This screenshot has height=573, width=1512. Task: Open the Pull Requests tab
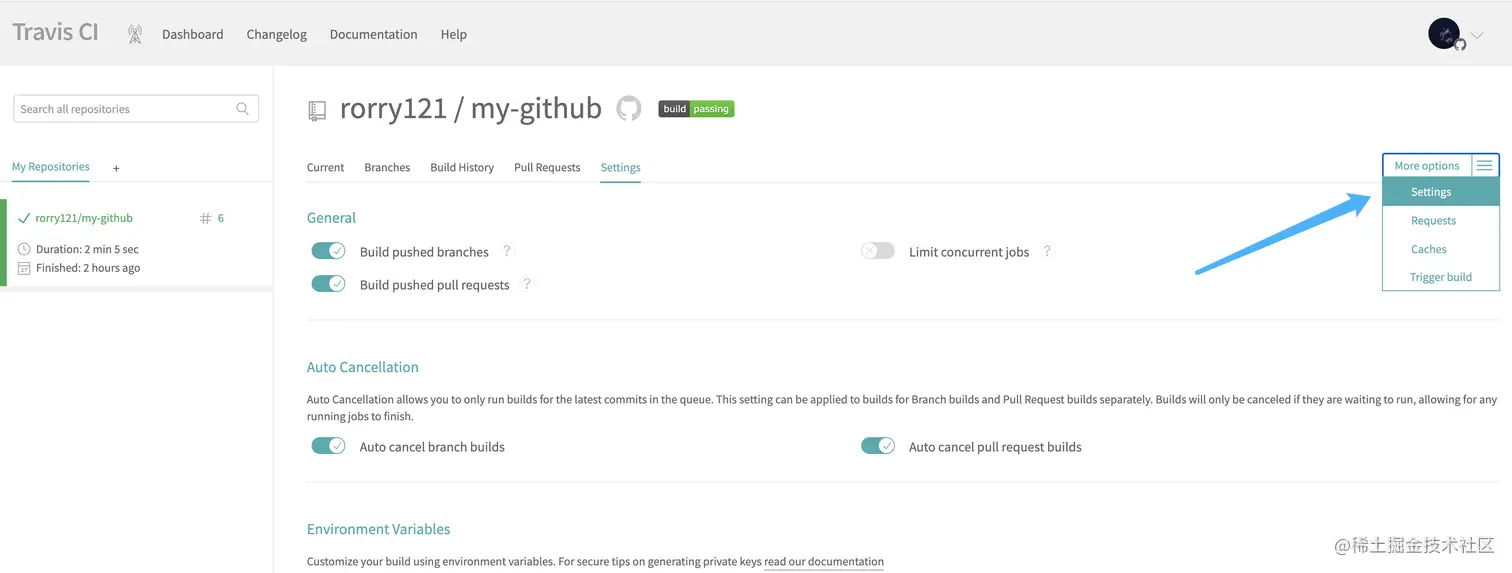[547, 167]
